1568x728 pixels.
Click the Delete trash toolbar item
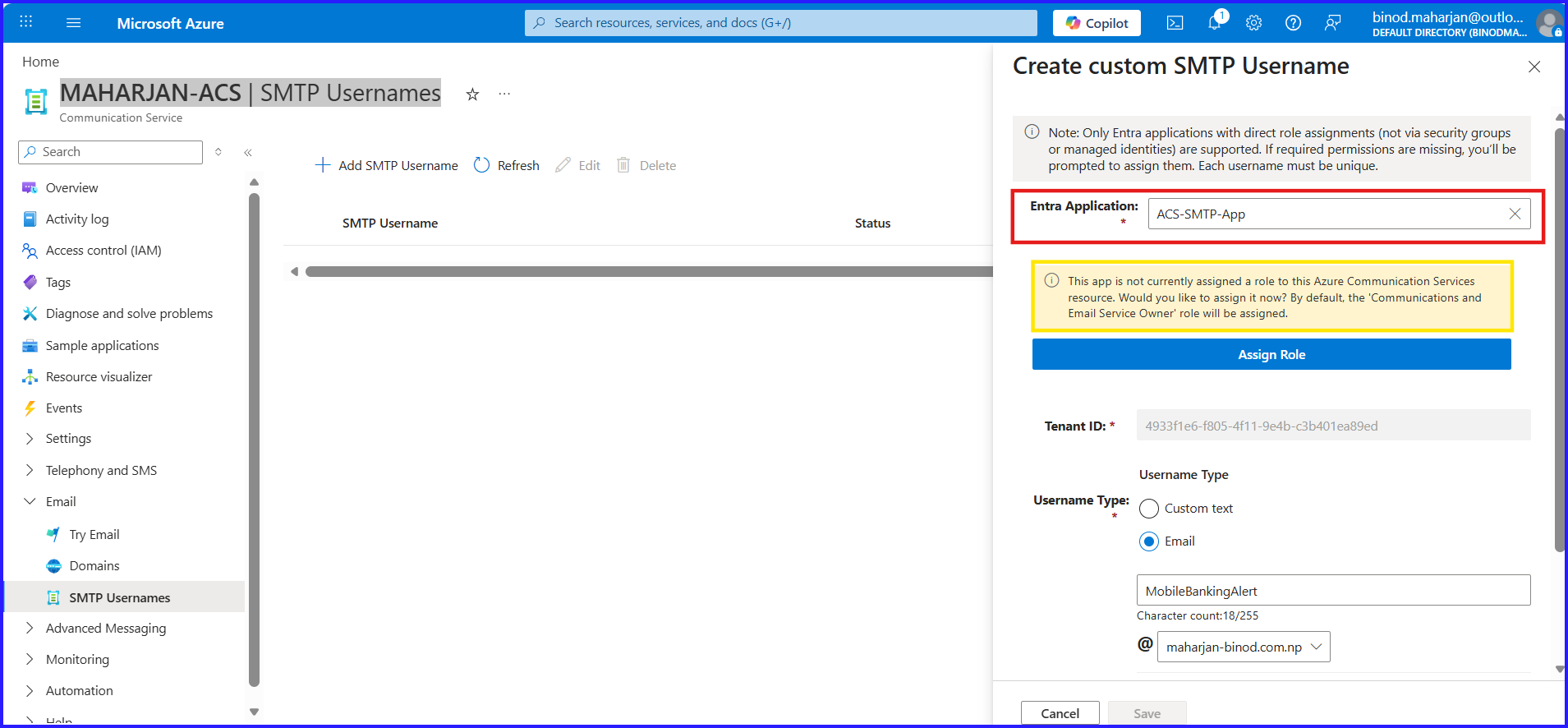646,165
